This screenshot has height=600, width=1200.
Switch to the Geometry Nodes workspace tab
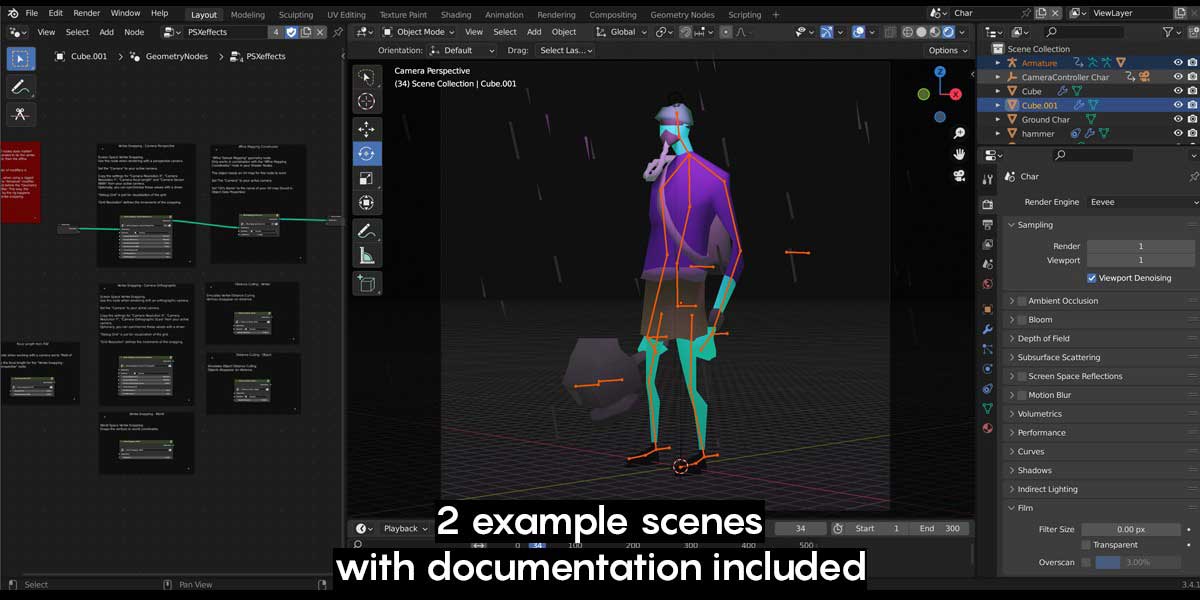tap(682, 14)
